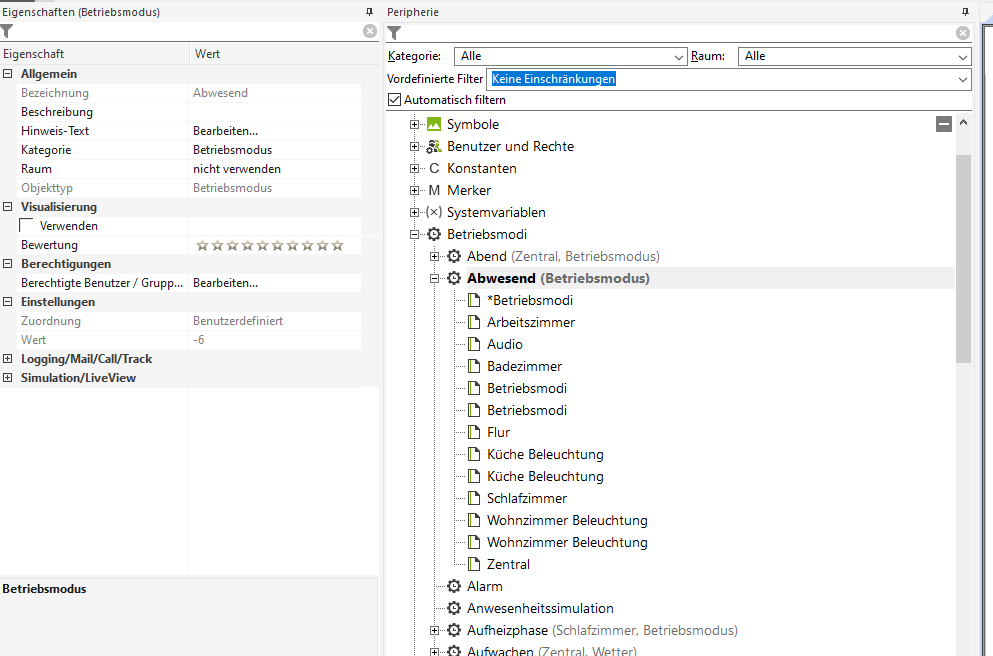
Task: Click the page icon next to Badezimmer
Action: click(474, 367)
